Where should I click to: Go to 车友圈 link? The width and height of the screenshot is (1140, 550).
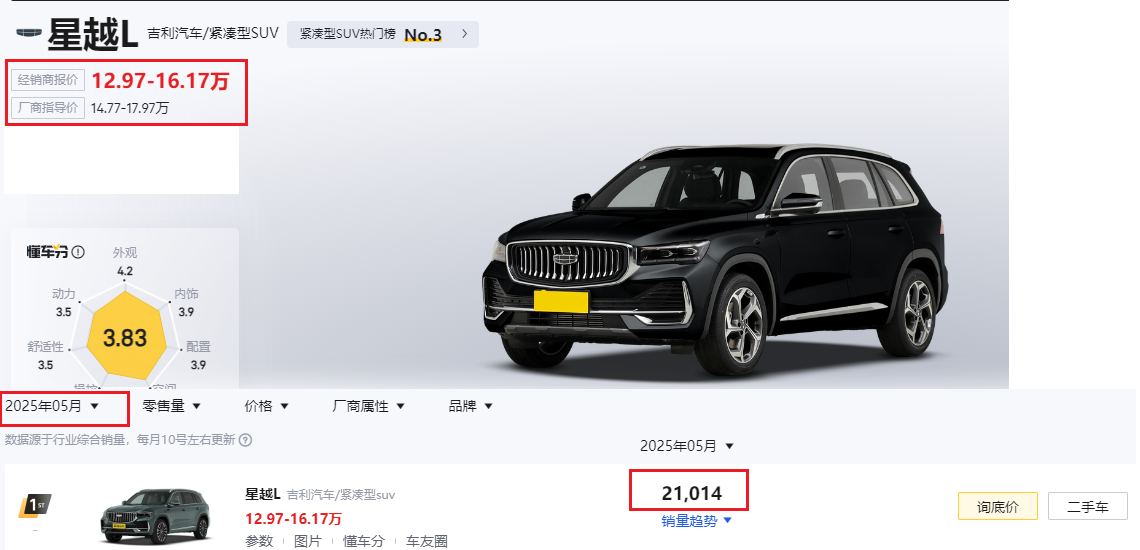tap(426, 541)
